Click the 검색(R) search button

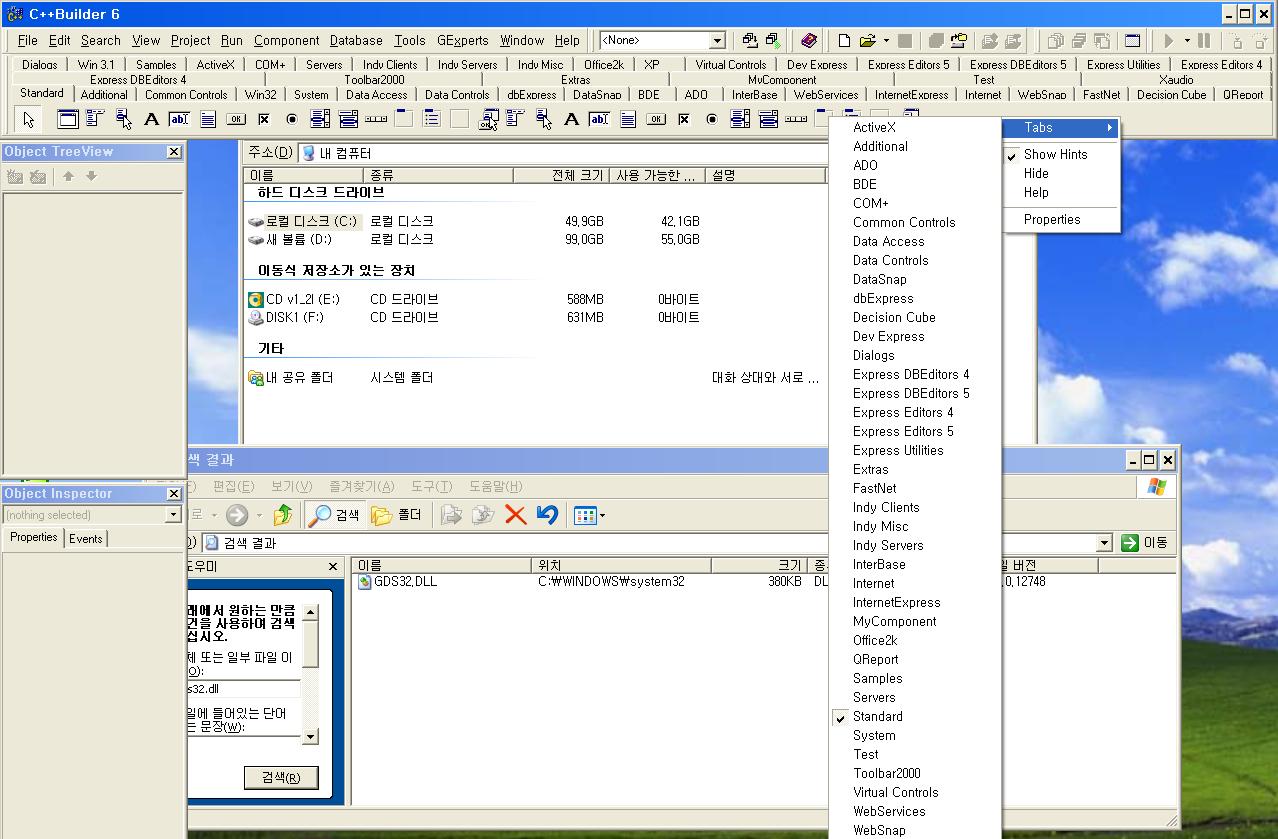(x=281, y=777)
